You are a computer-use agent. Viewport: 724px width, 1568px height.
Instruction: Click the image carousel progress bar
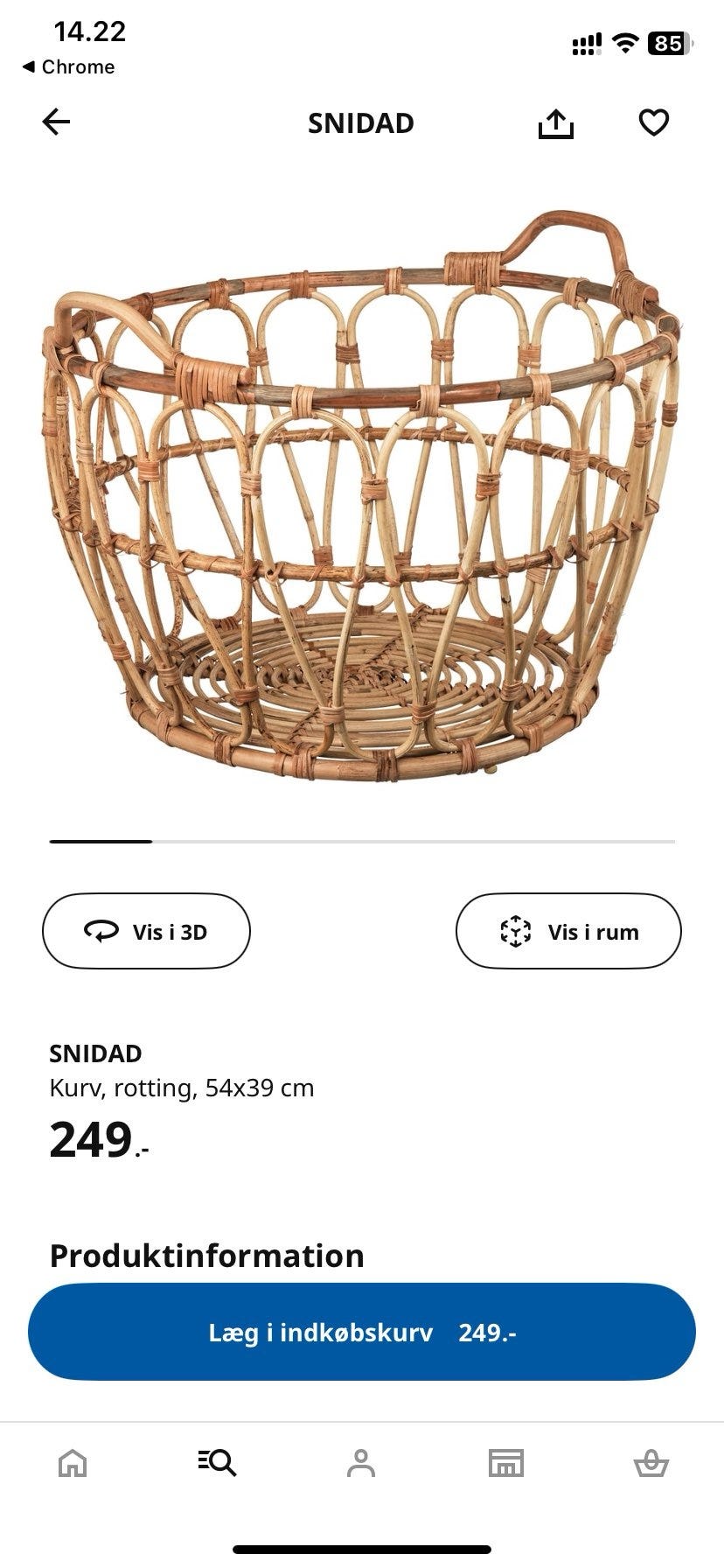[x=362, y=841]
